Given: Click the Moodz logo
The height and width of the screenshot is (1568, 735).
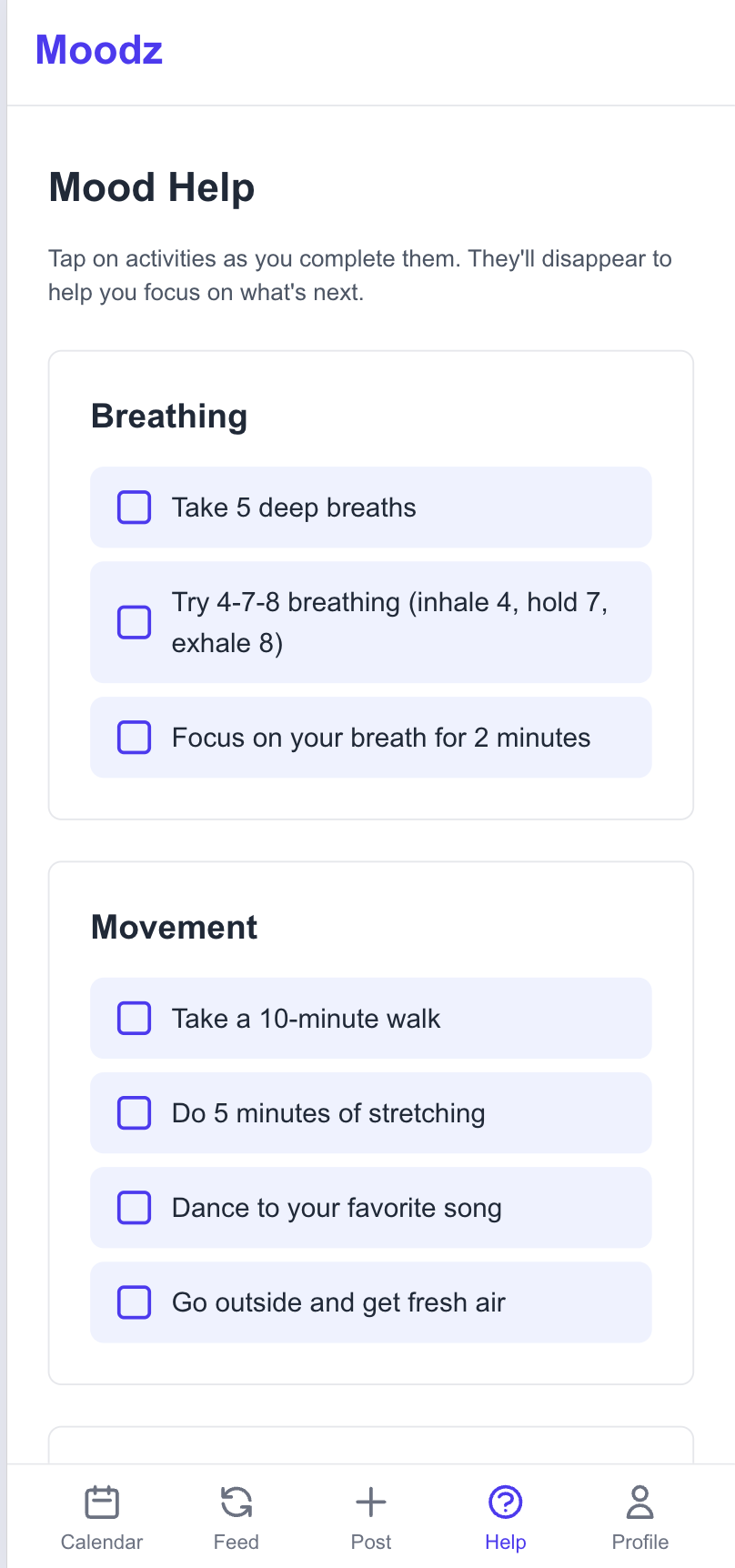Looking at the screenshot, I should pos(97,50).
